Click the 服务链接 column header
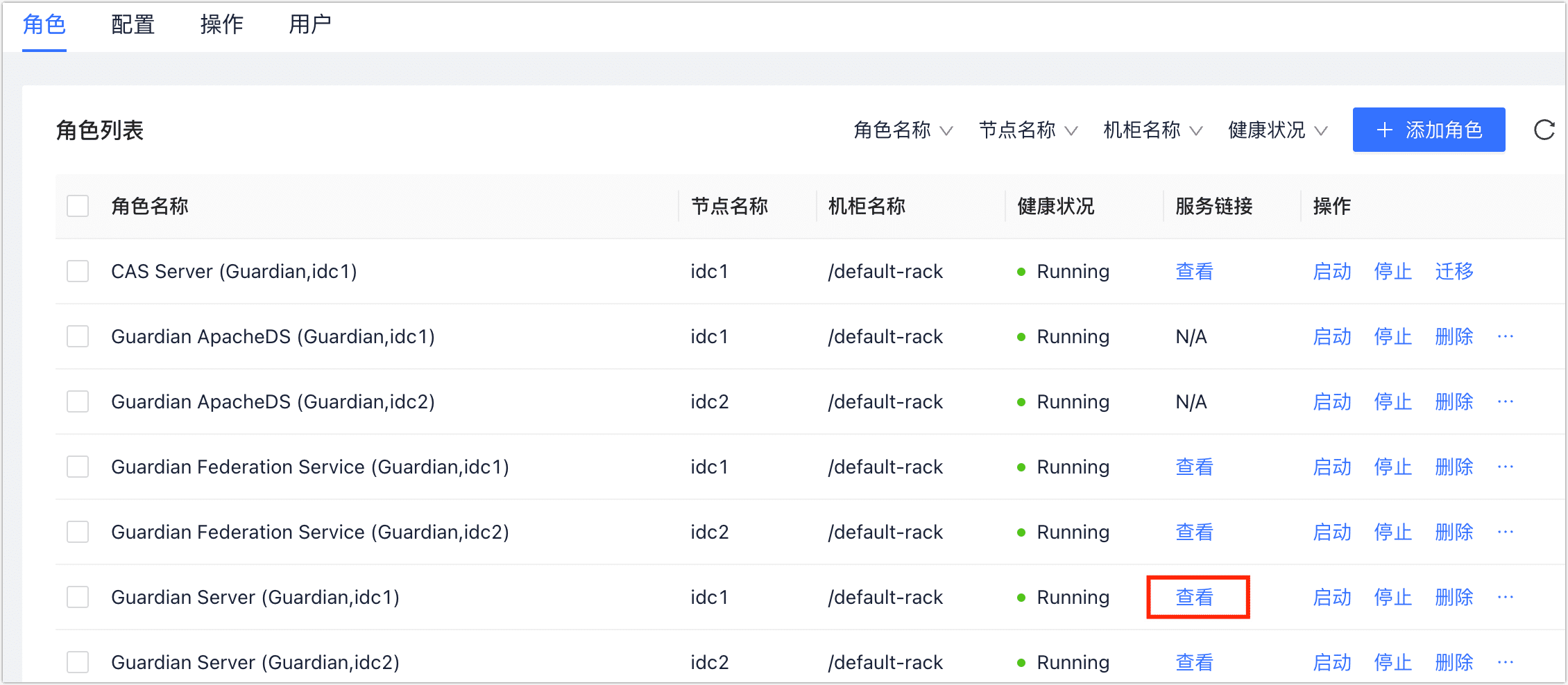This screenshot has width=1568, height=685. (1214, 206)
